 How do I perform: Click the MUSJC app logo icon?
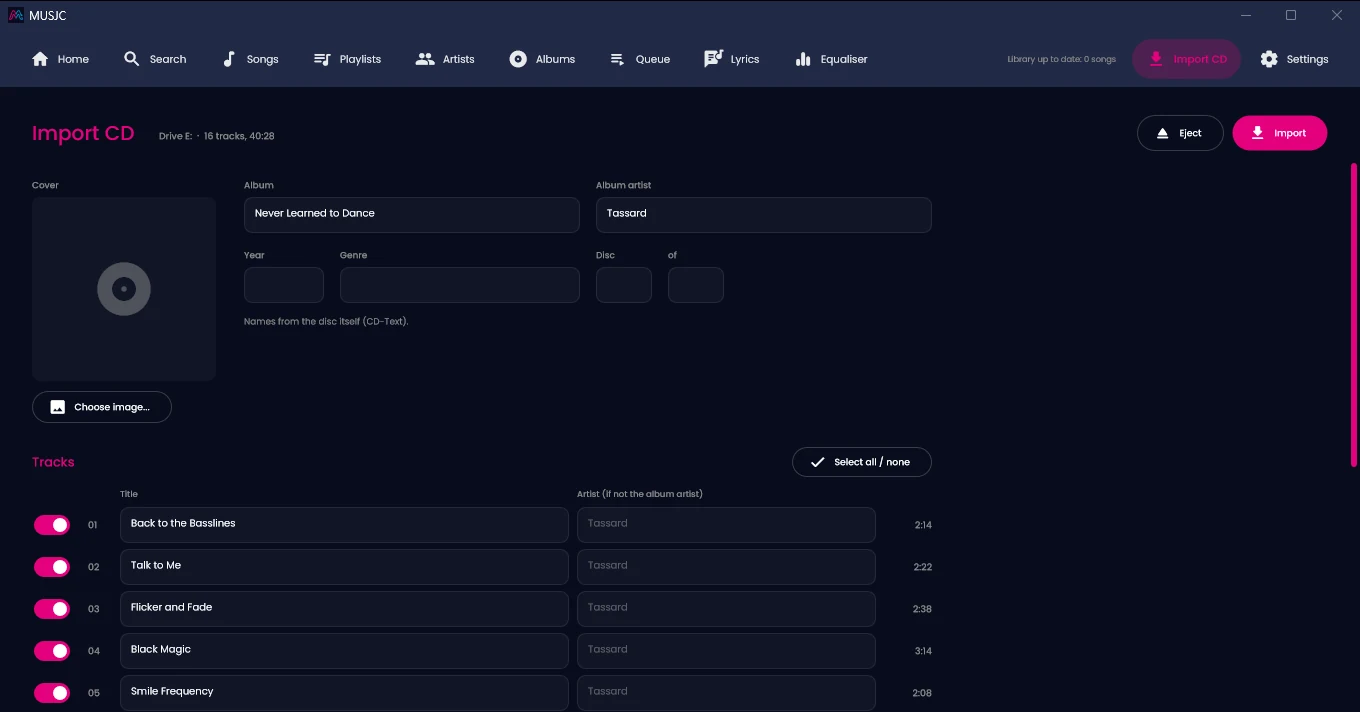[x=16, y=15]
